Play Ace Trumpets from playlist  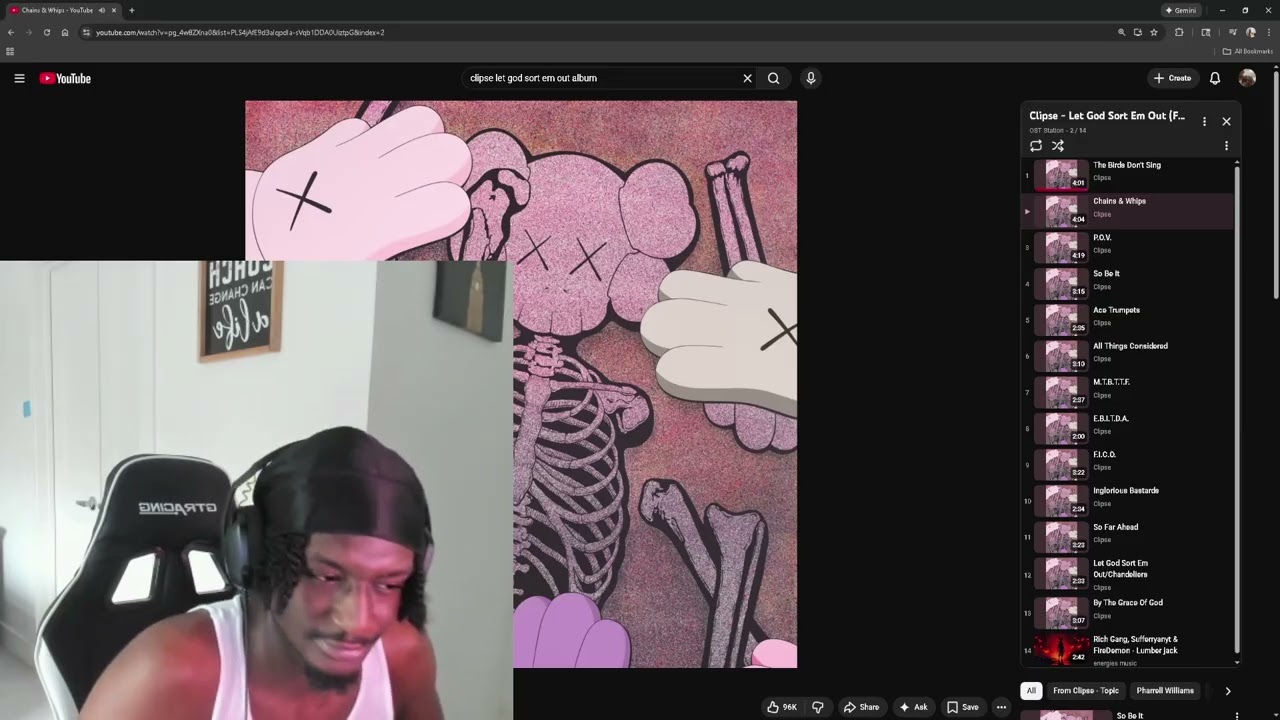1127,320
